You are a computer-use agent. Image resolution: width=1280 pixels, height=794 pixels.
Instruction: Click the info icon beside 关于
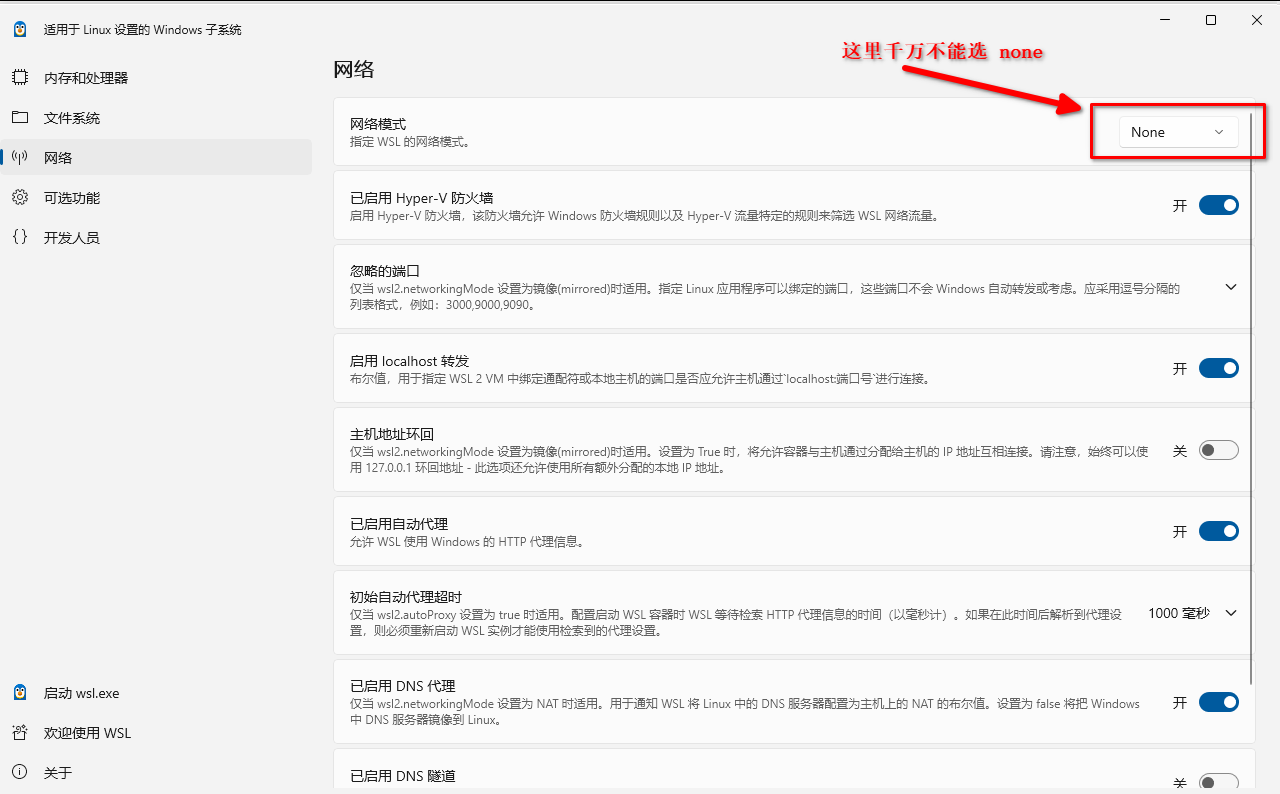20,772
